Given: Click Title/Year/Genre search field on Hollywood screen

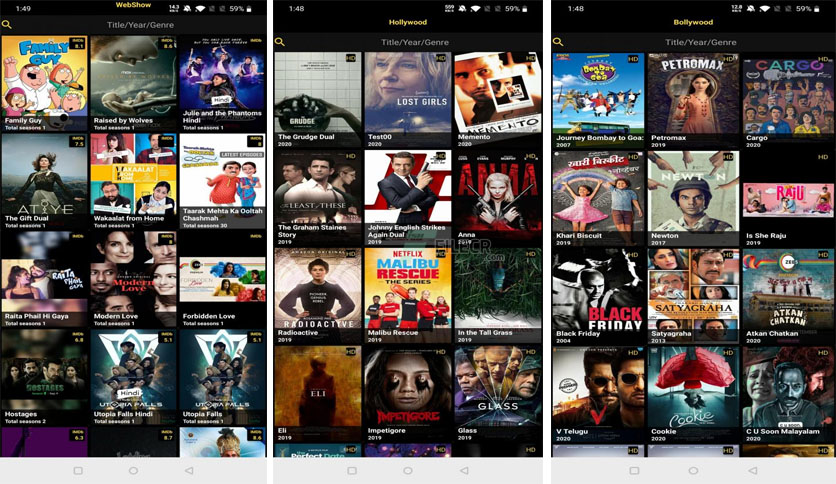Looking at the screenshot, I should coord(415,42).
